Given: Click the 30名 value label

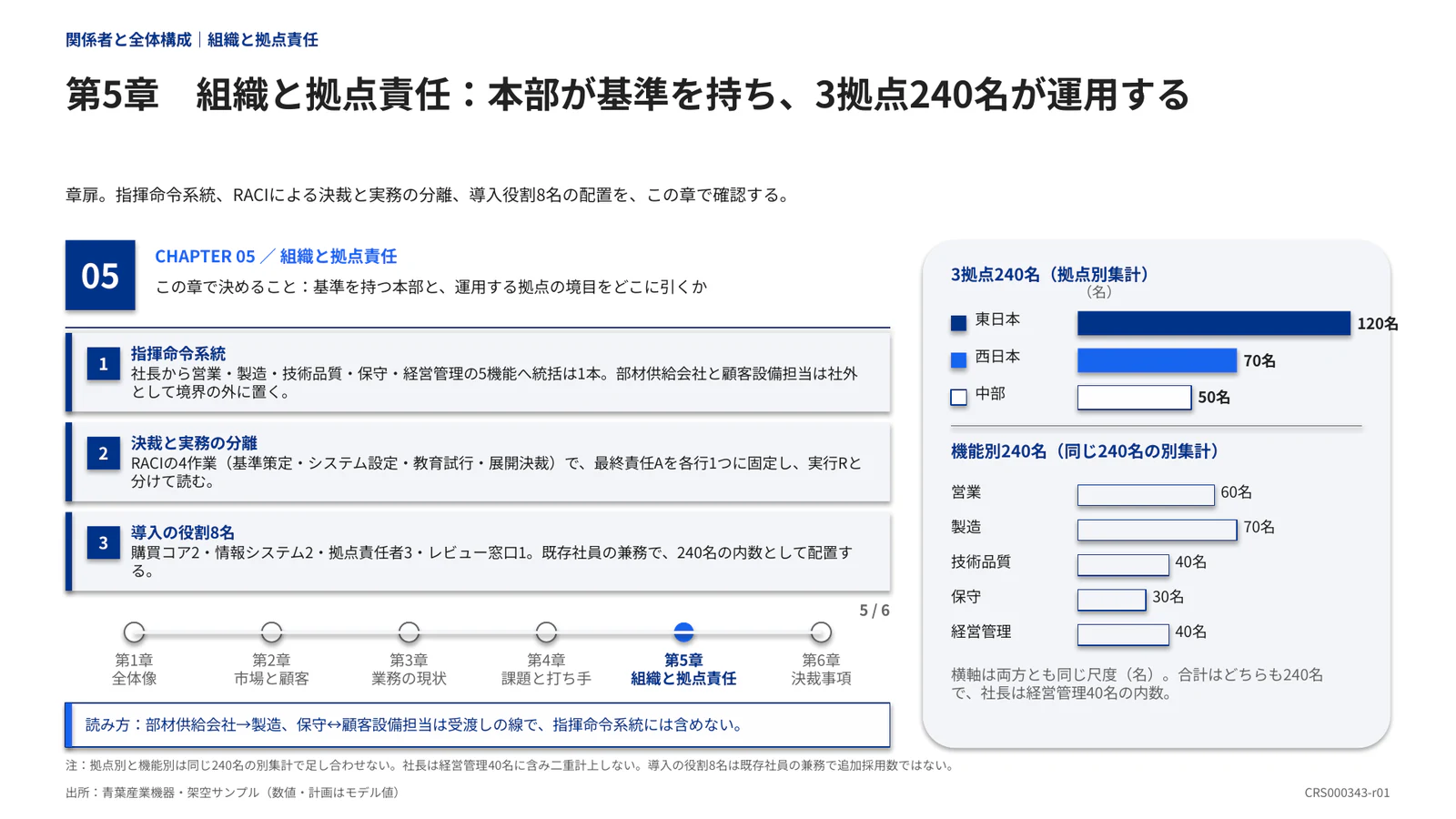Looking at the screenshot, I should click(1168, 597).
